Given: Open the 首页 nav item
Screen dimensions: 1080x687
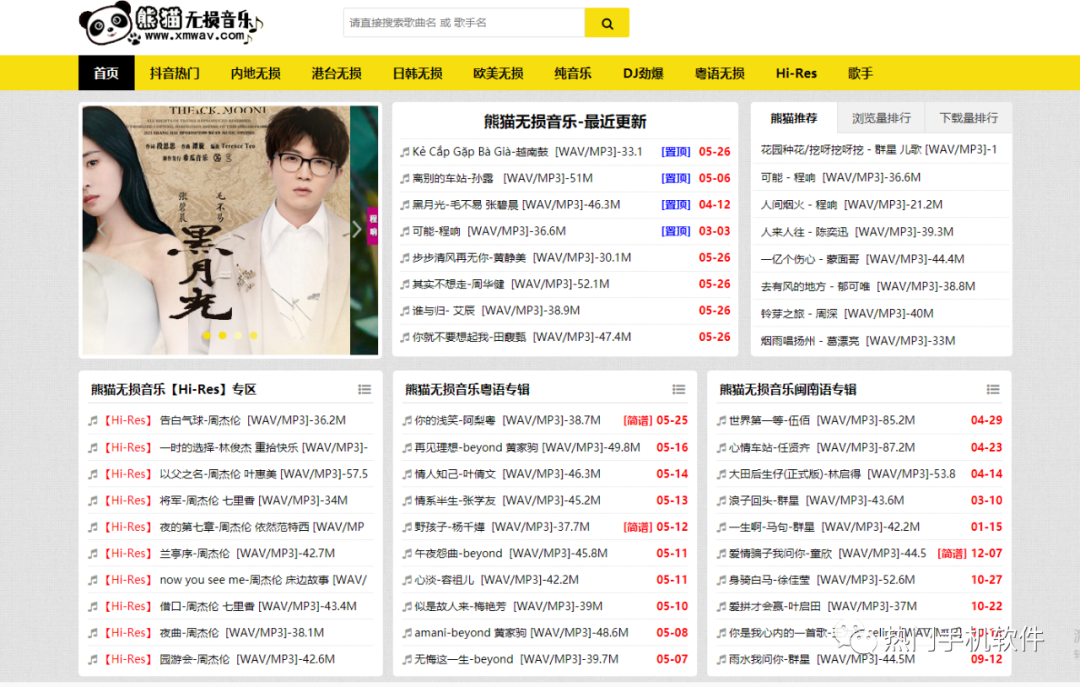Looking at the screenshot, I should coord(106,73).
